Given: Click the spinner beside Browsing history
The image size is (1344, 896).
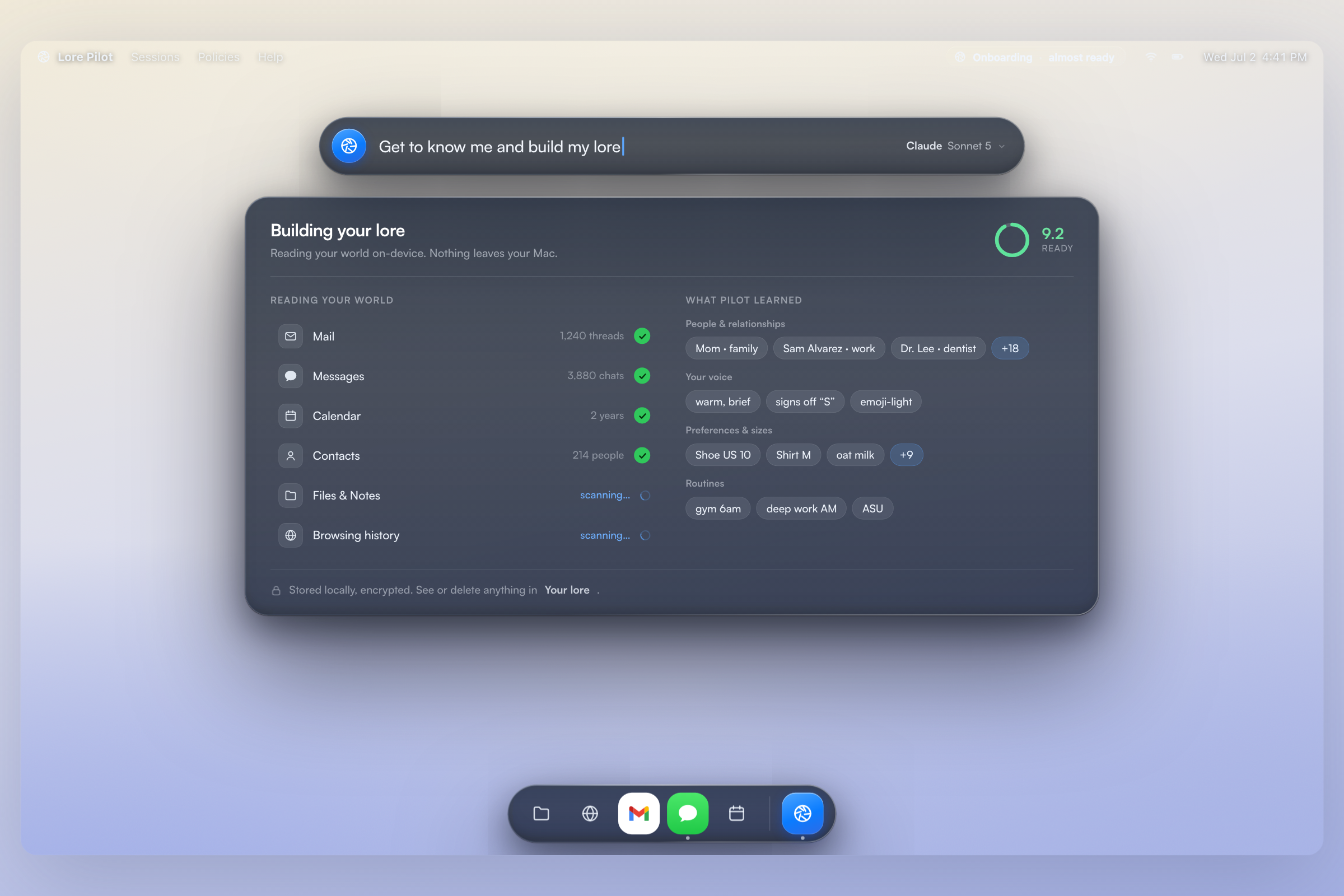Looking at the screenshot, I should click(x=645, y=535).
